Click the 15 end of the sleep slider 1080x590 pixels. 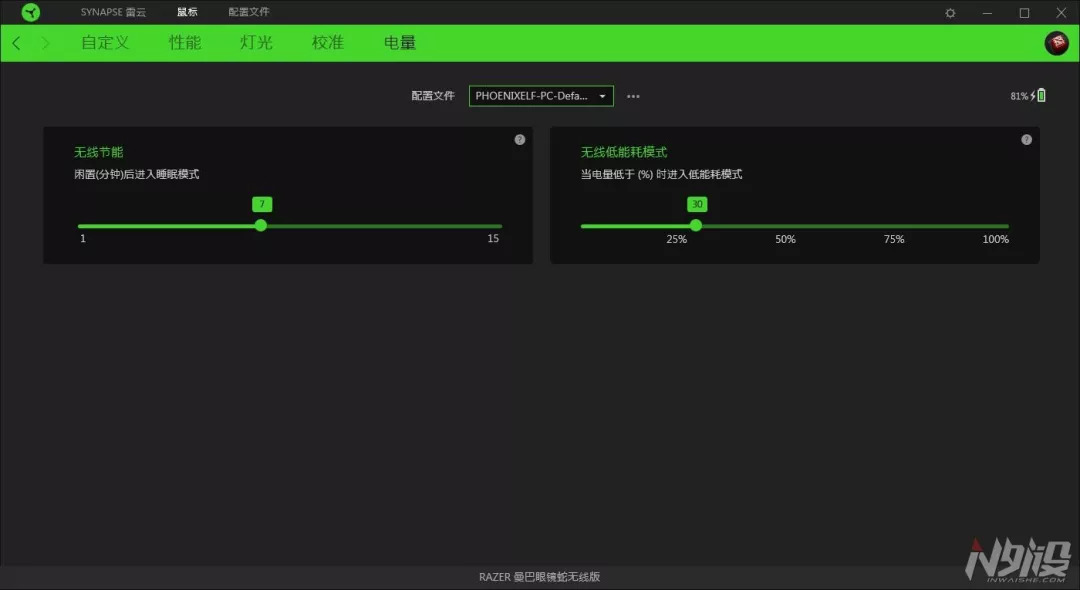point(493,238)
